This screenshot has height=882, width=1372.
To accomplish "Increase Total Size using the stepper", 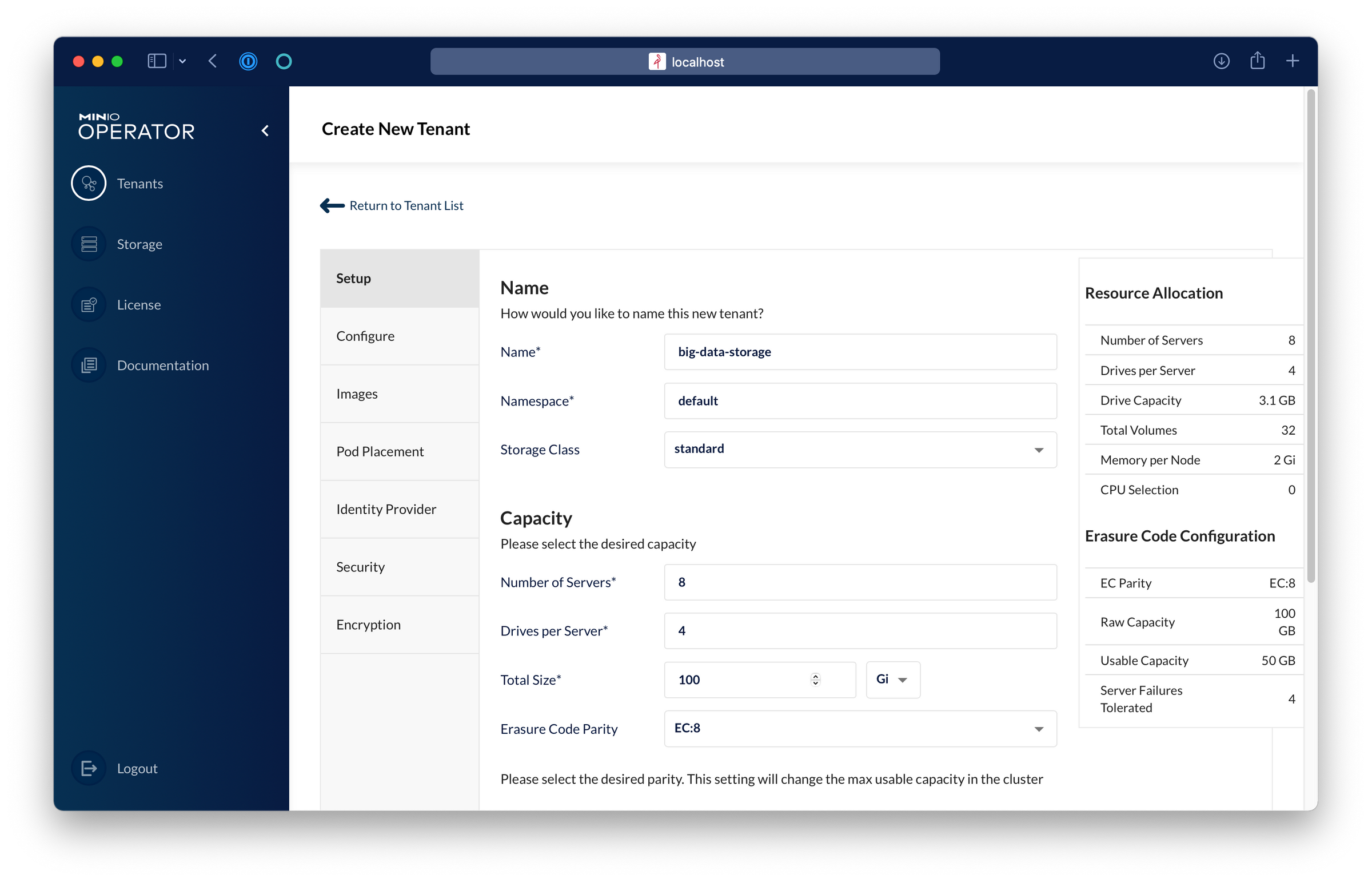I will 815,676.
